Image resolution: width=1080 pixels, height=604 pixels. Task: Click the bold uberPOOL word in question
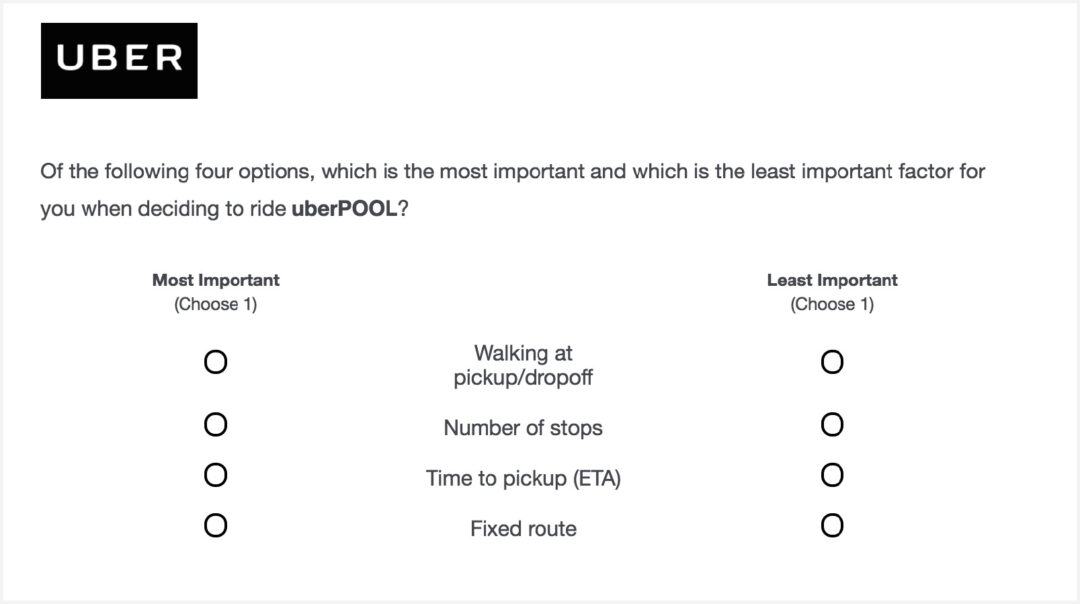pyautogui.click(x=344, y=209)
